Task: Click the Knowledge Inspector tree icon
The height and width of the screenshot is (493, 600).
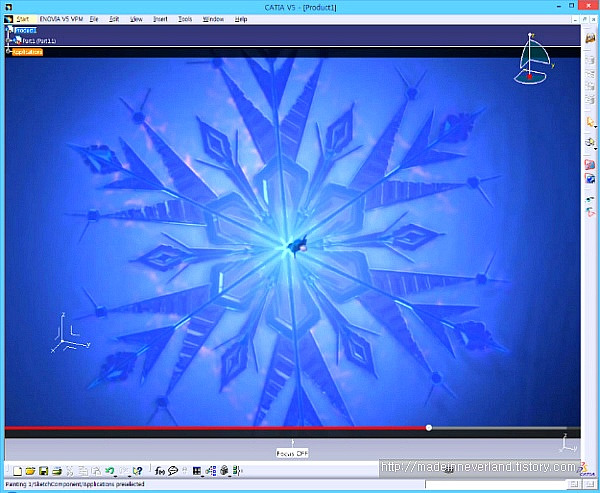Action: coord(210,471)
